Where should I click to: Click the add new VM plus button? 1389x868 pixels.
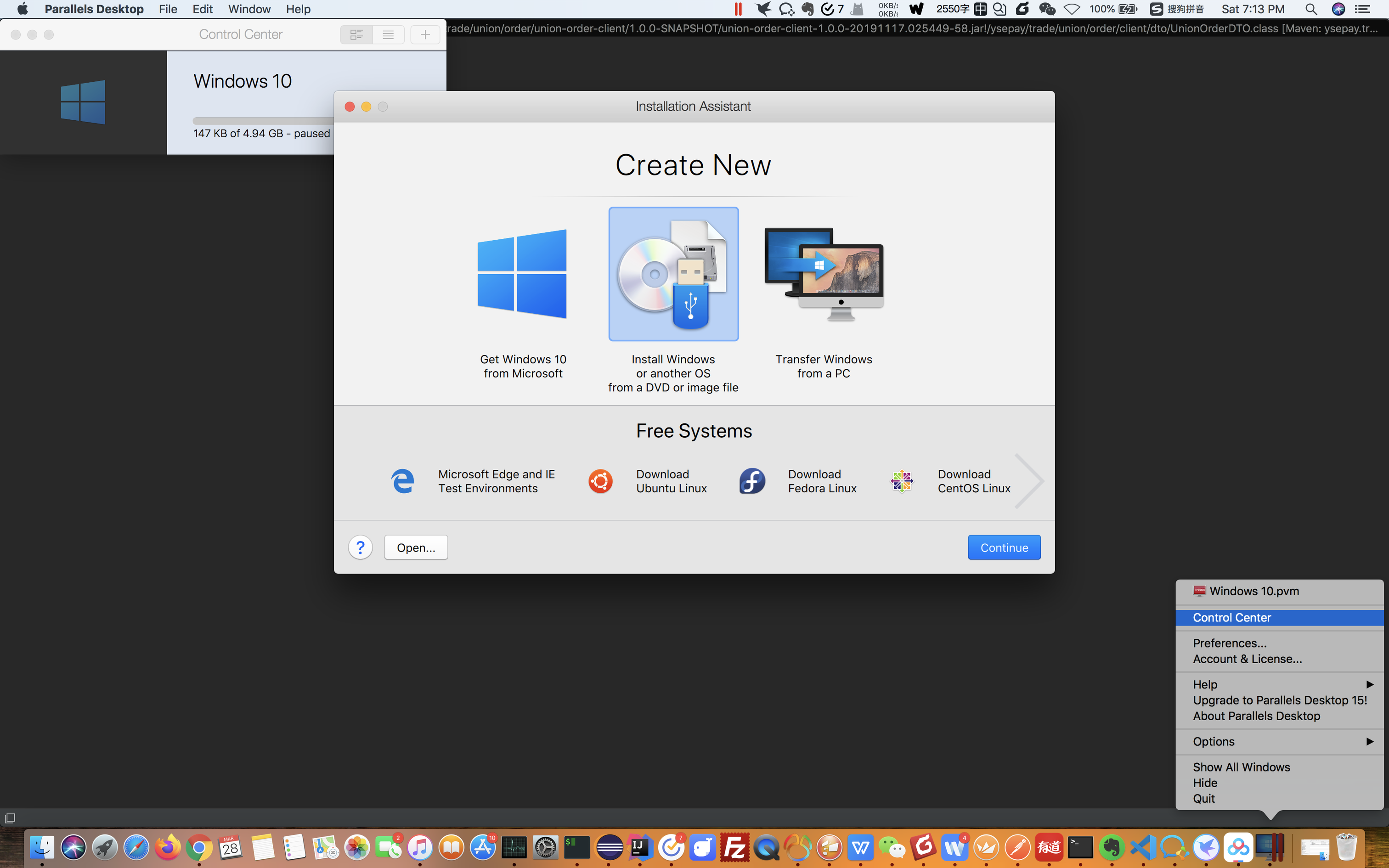click(x=425, y=34)
